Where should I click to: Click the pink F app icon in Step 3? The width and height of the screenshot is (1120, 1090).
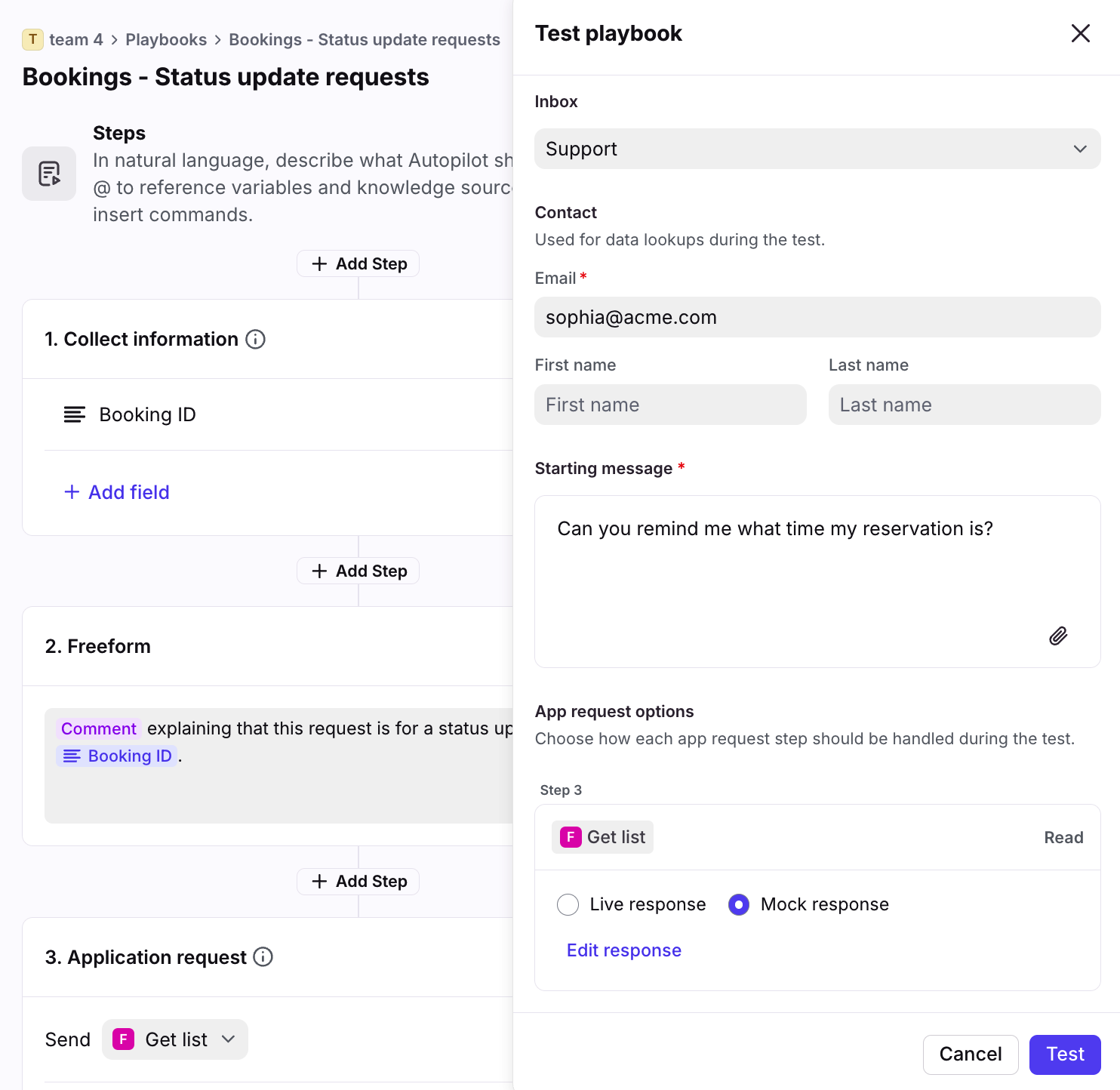(x=571, y=837)
